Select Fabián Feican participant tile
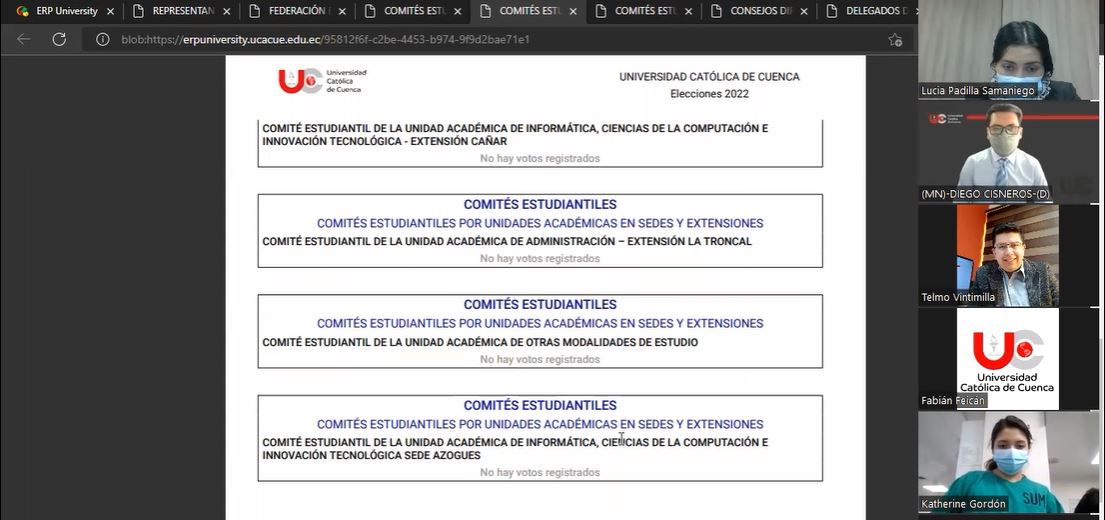The height and width of the screenshot is (520, 1105). [1008, 359]
